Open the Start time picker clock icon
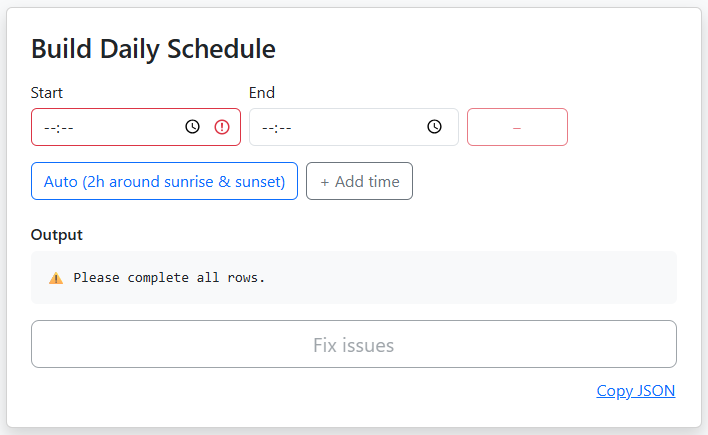The image size is (708, 435). pyautogui.click(x=193, y=127)
